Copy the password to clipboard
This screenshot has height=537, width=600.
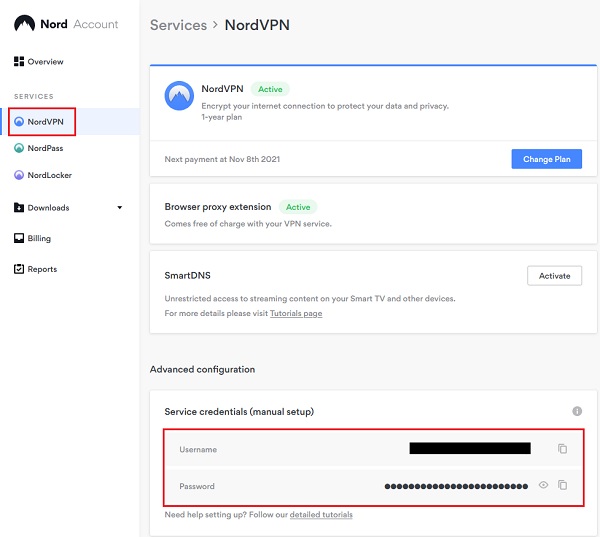tap(562, 485)
